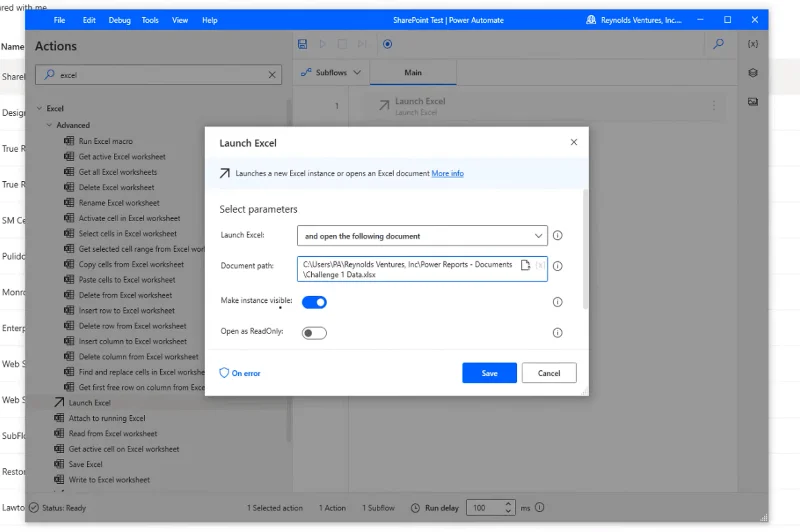Clear the excel search text with X

(x=272, y=75)
